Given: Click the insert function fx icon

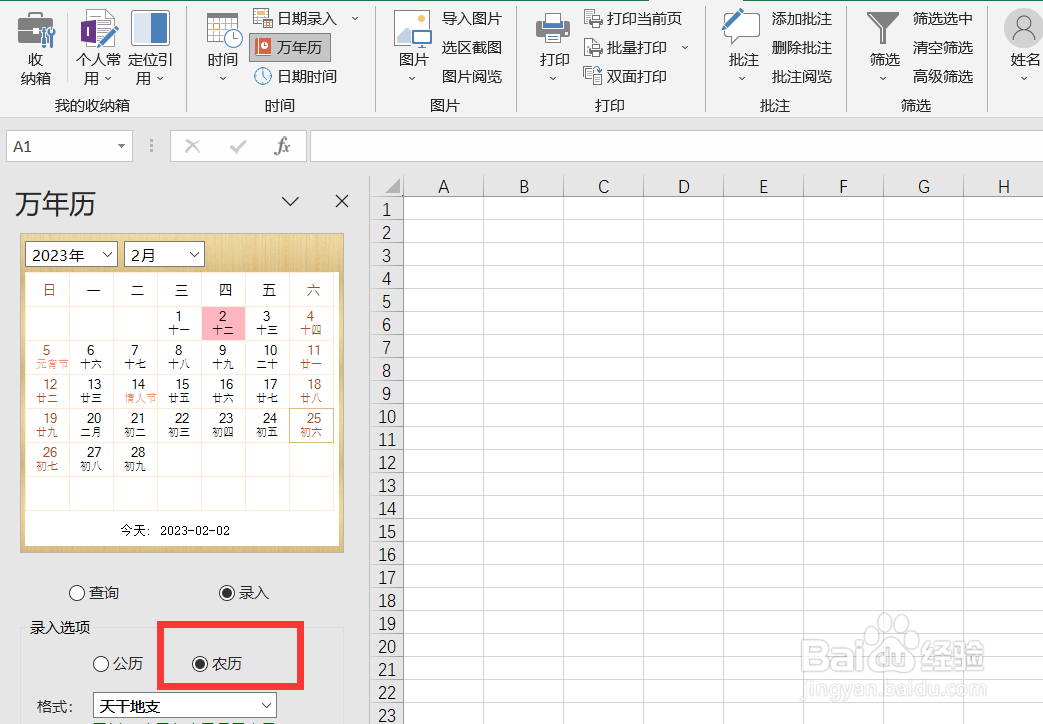Looking at the screenshot, I should 282,146.
